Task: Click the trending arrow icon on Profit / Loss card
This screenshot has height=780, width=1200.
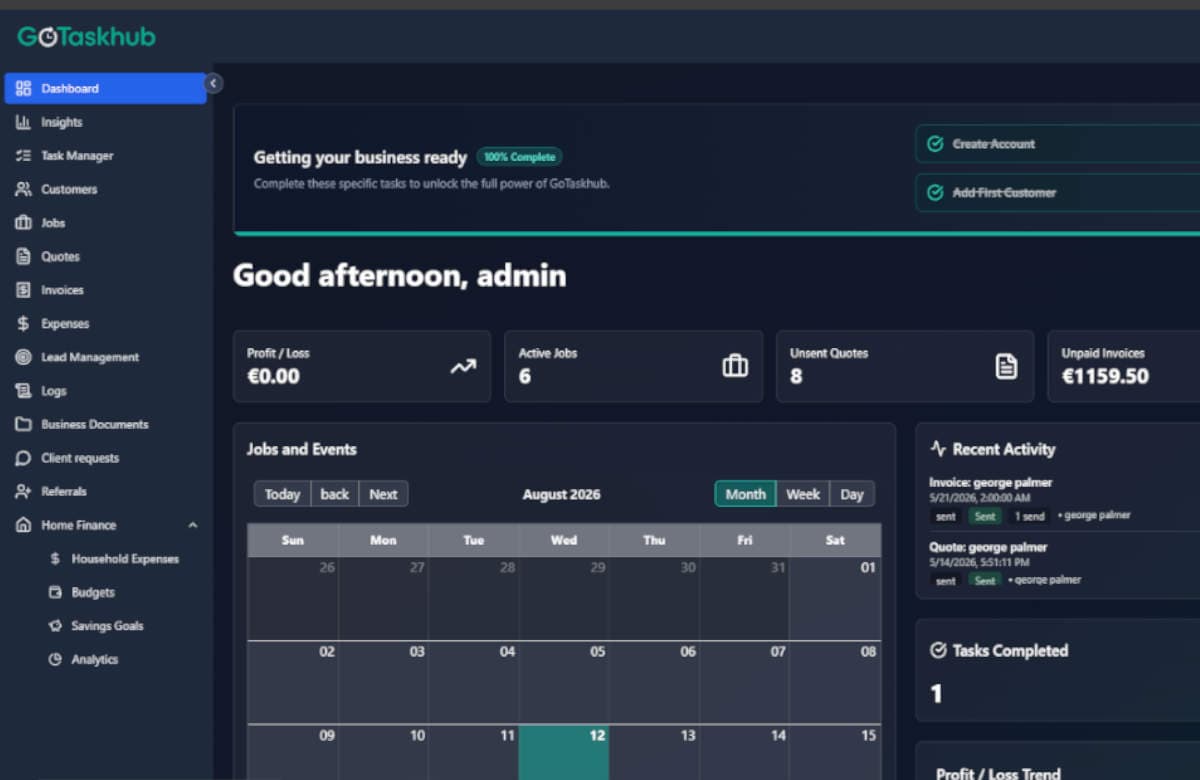Action: pos(463,367)
